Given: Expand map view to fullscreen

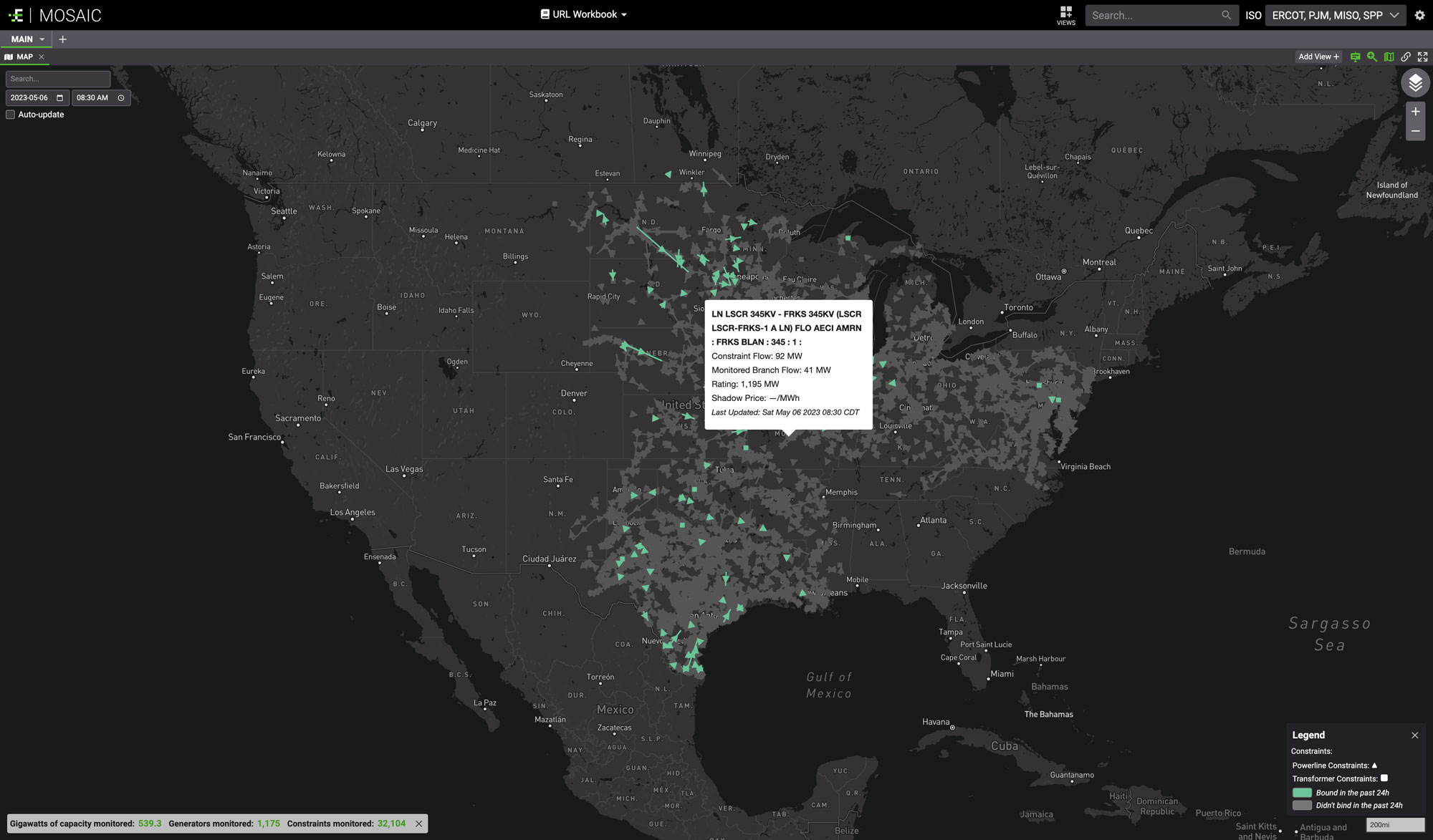Looking at the screenshot, I should [1422, 57].
